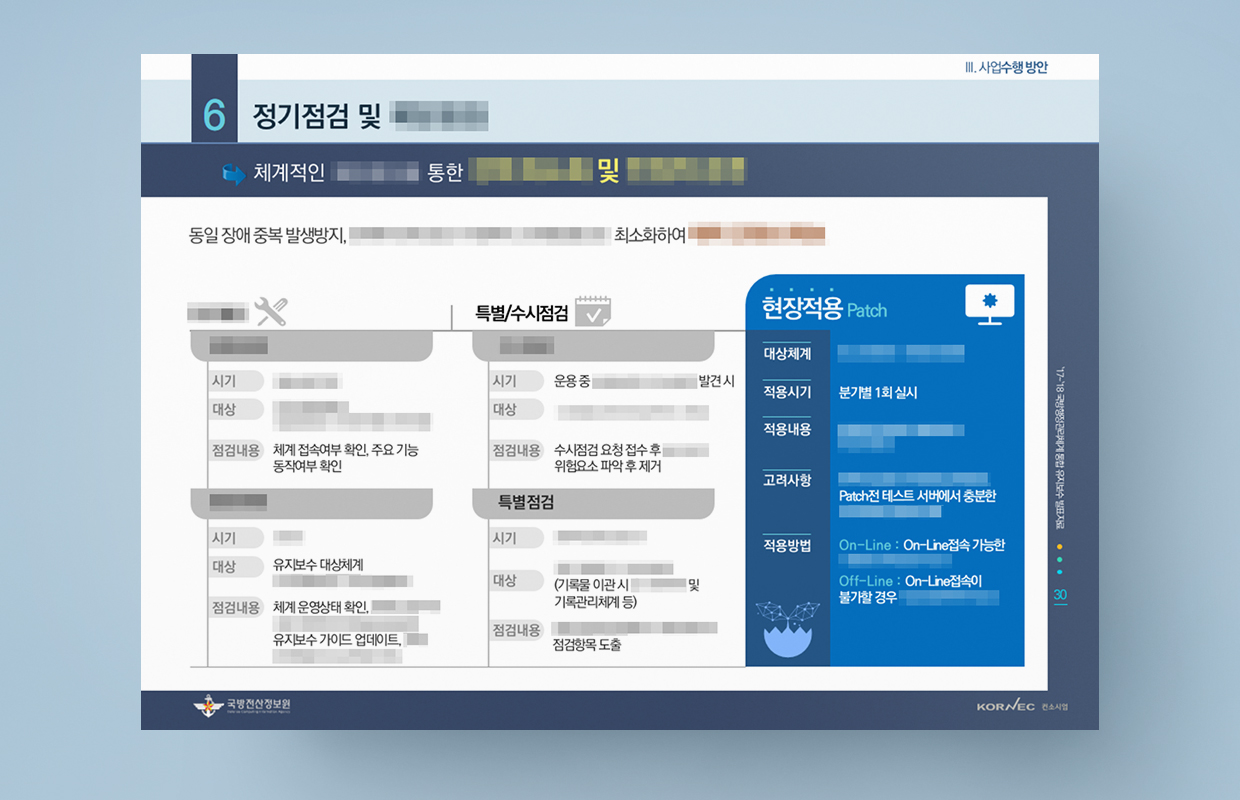Click the word '통한' in the subtitle

445,173
